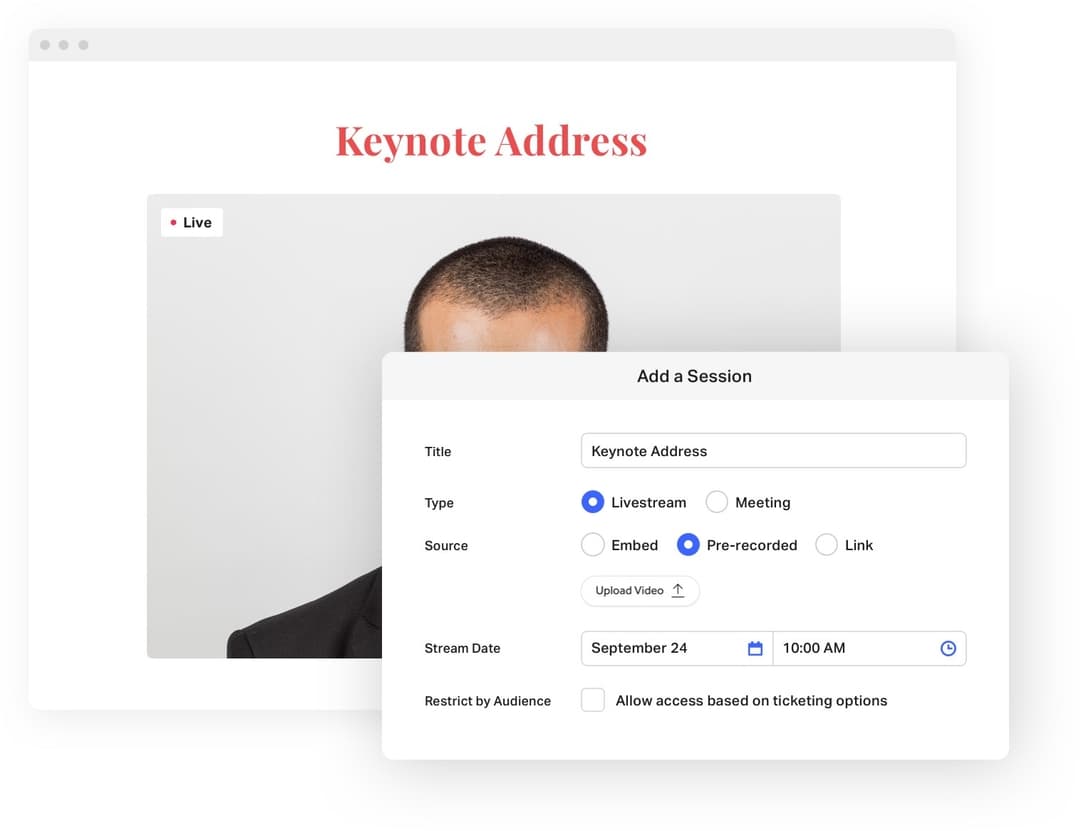Select the Meeting session type
Viewport: 1080px width, 831px height.
[717, 502]
